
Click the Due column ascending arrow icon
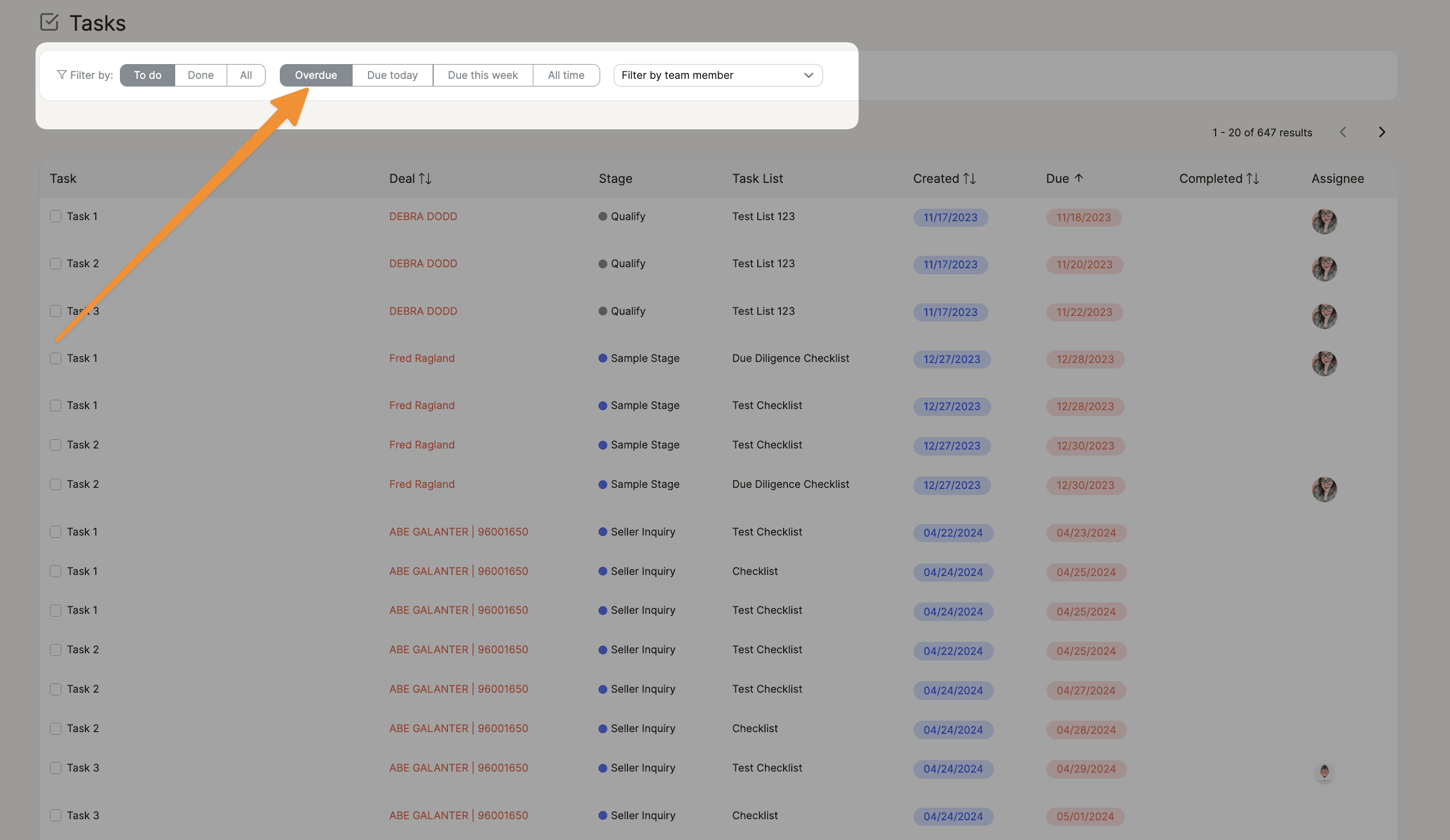coord(1079,178)
